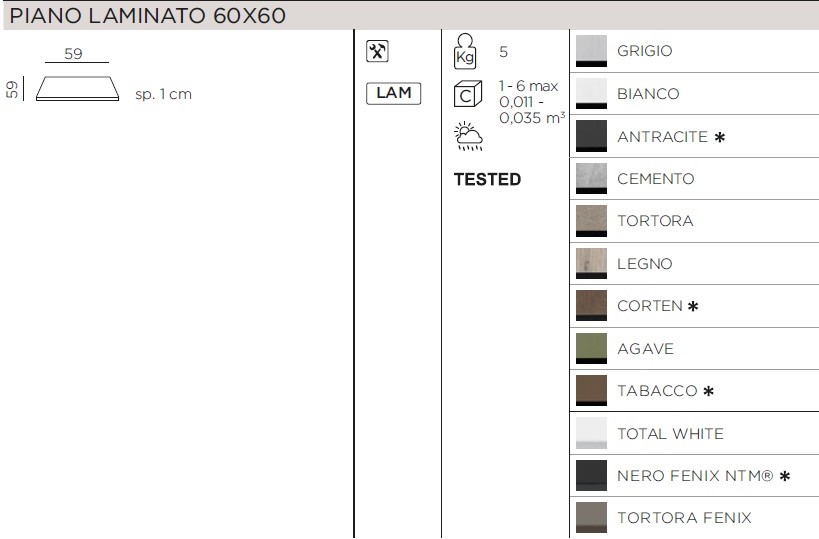
Task: Select the GRIGIO color swatch
Action: tap(591, 51)
